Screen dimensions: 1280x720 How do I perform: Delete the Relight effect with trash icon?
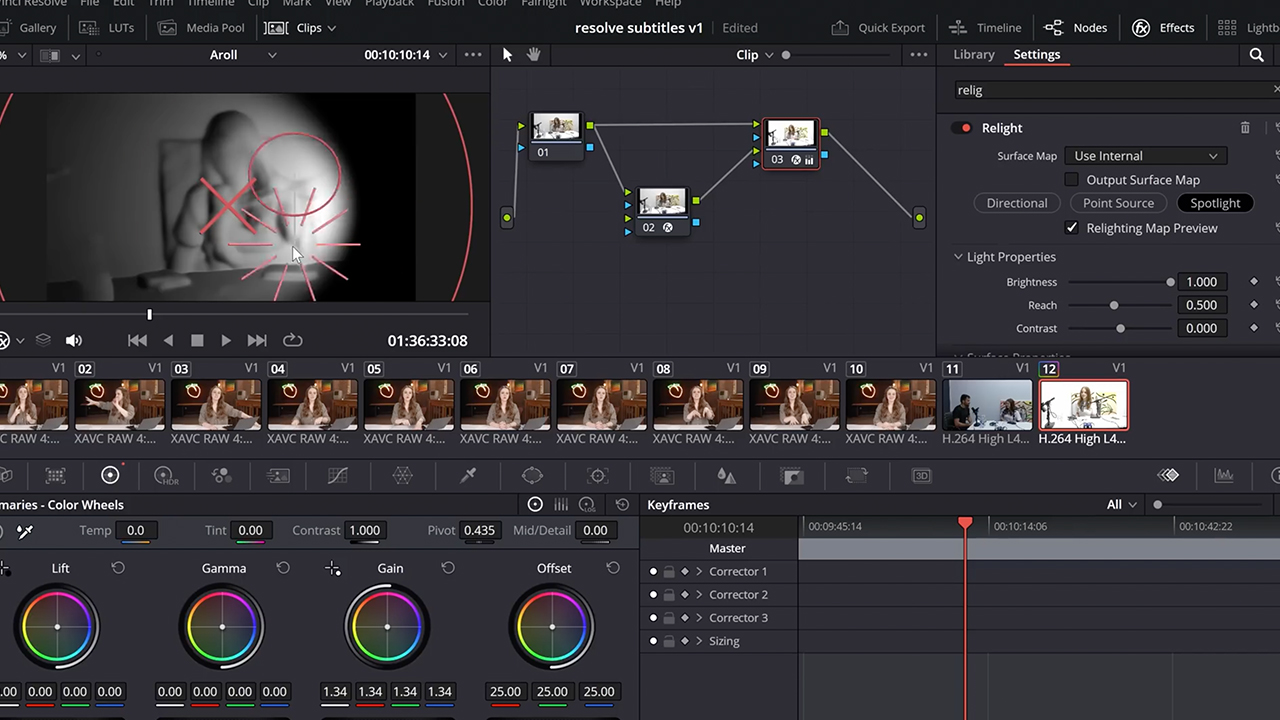pos(1245,128)
